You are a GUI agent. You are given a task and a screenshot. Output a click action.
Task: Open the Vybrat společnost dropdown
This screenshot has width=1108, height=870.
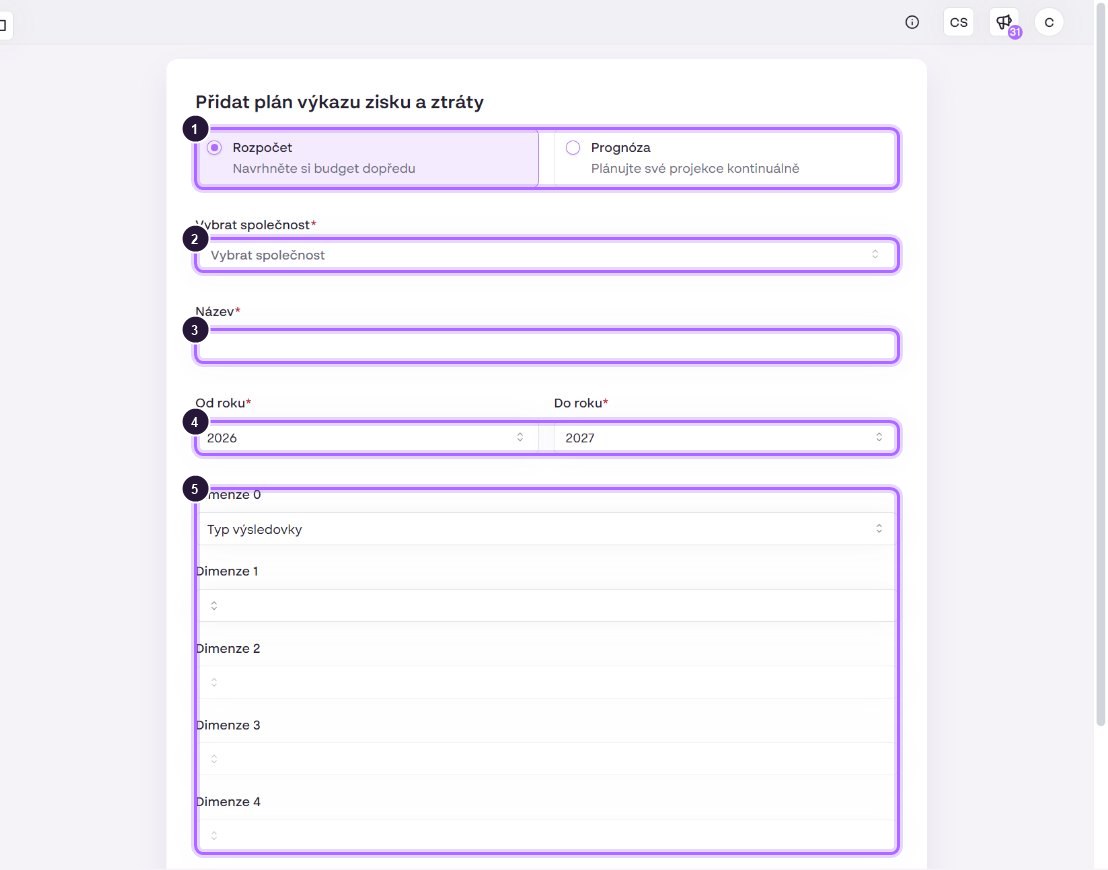[x=547, y=255]
